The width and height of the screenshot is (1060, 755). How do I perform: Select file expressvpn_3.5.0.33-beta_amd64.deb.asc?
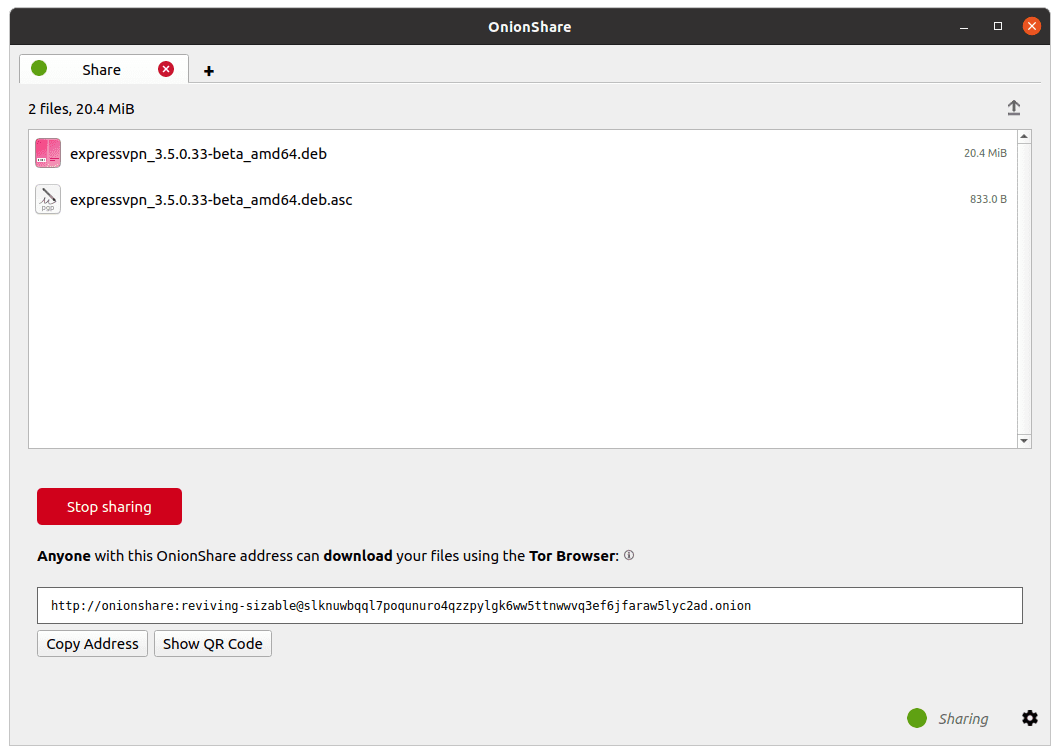(211, 200)
